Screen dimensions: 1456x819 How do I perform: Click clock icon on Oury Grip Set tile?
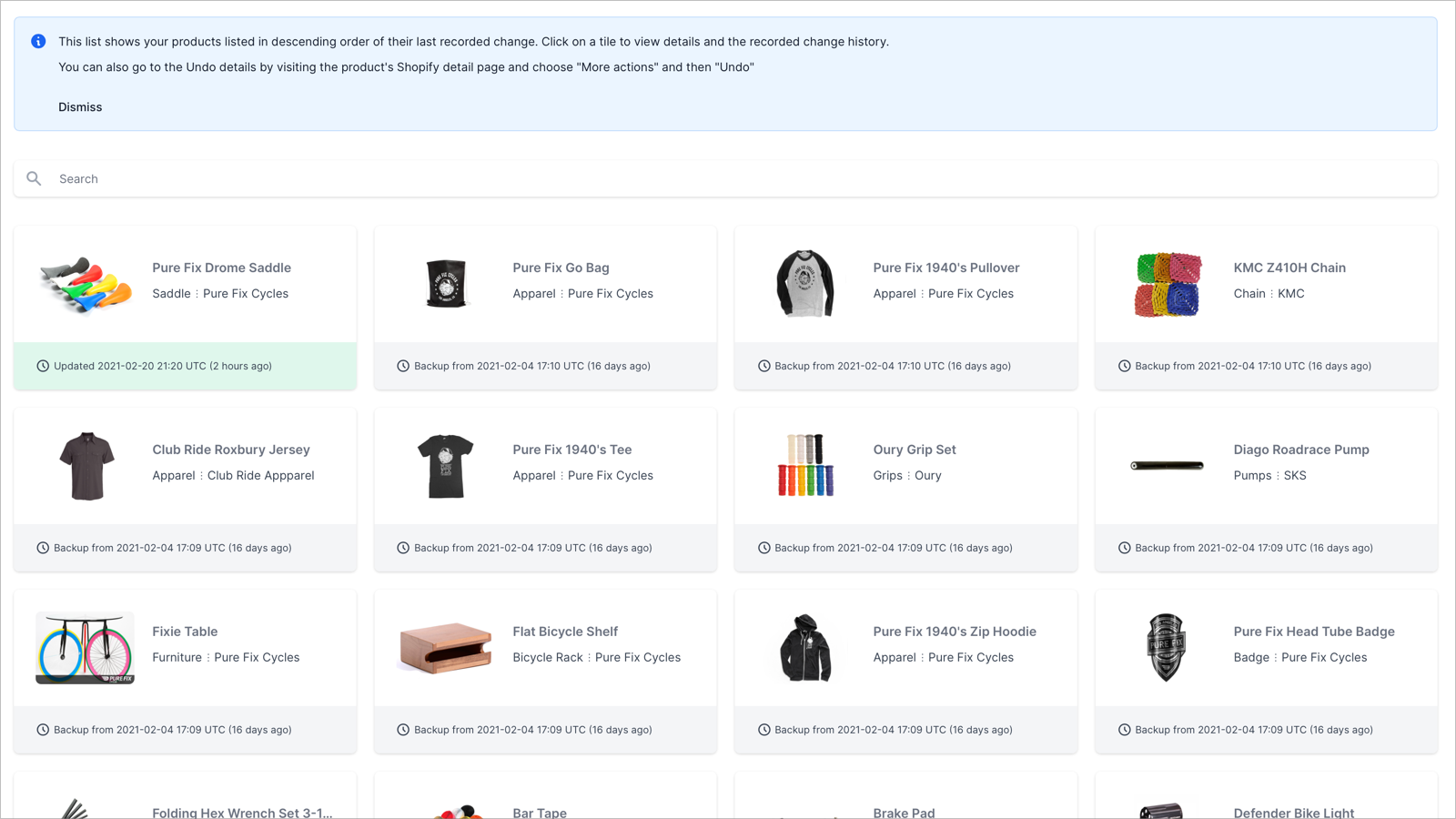pyautogui.click(x=764, y=548)
